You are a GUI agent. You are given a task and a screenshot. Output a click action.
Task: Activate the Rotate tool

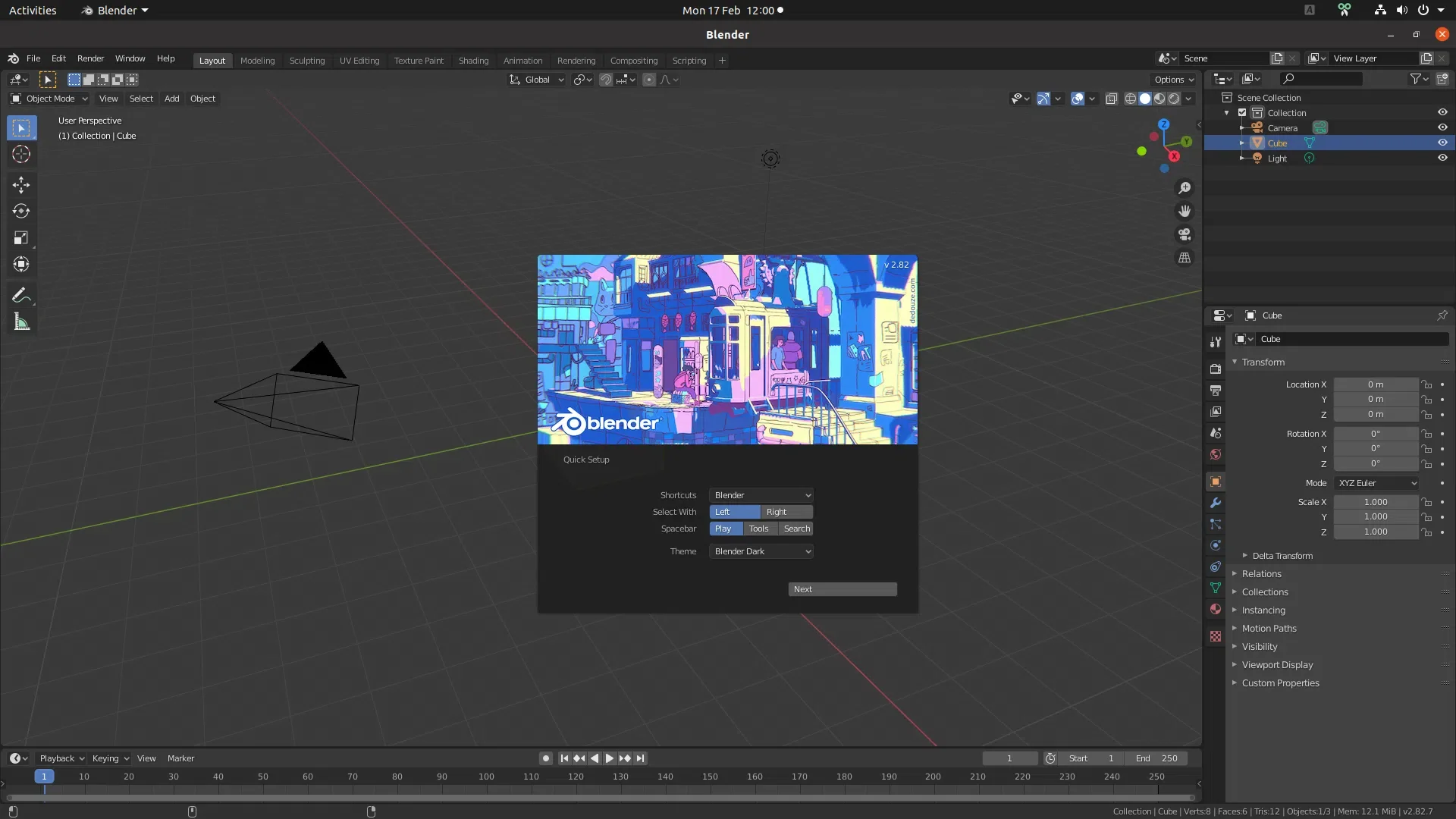pyautogui.click(x=21, y=211)
